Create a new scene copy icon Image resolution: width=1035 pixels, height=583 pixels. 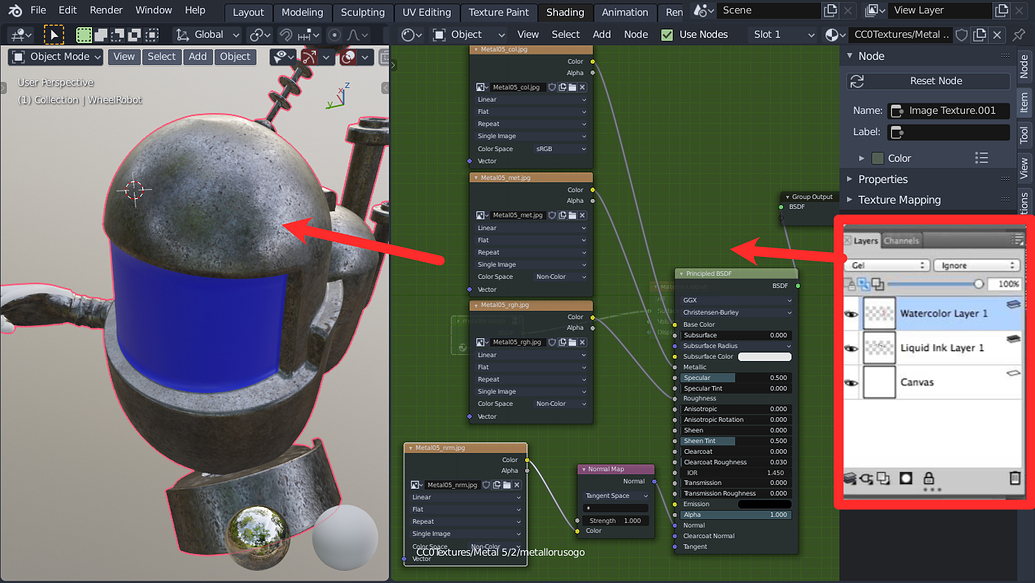point(830,11)
